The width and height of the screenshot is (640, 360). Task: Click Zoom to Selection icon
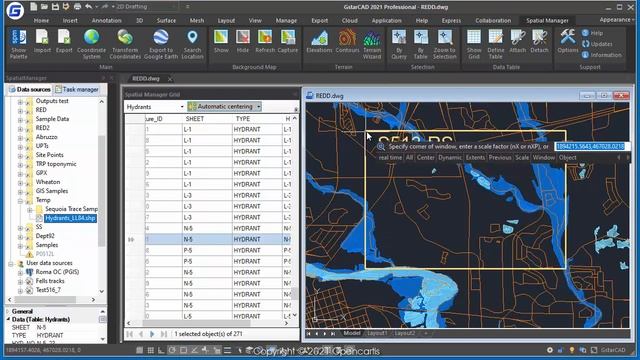(444, 44)
